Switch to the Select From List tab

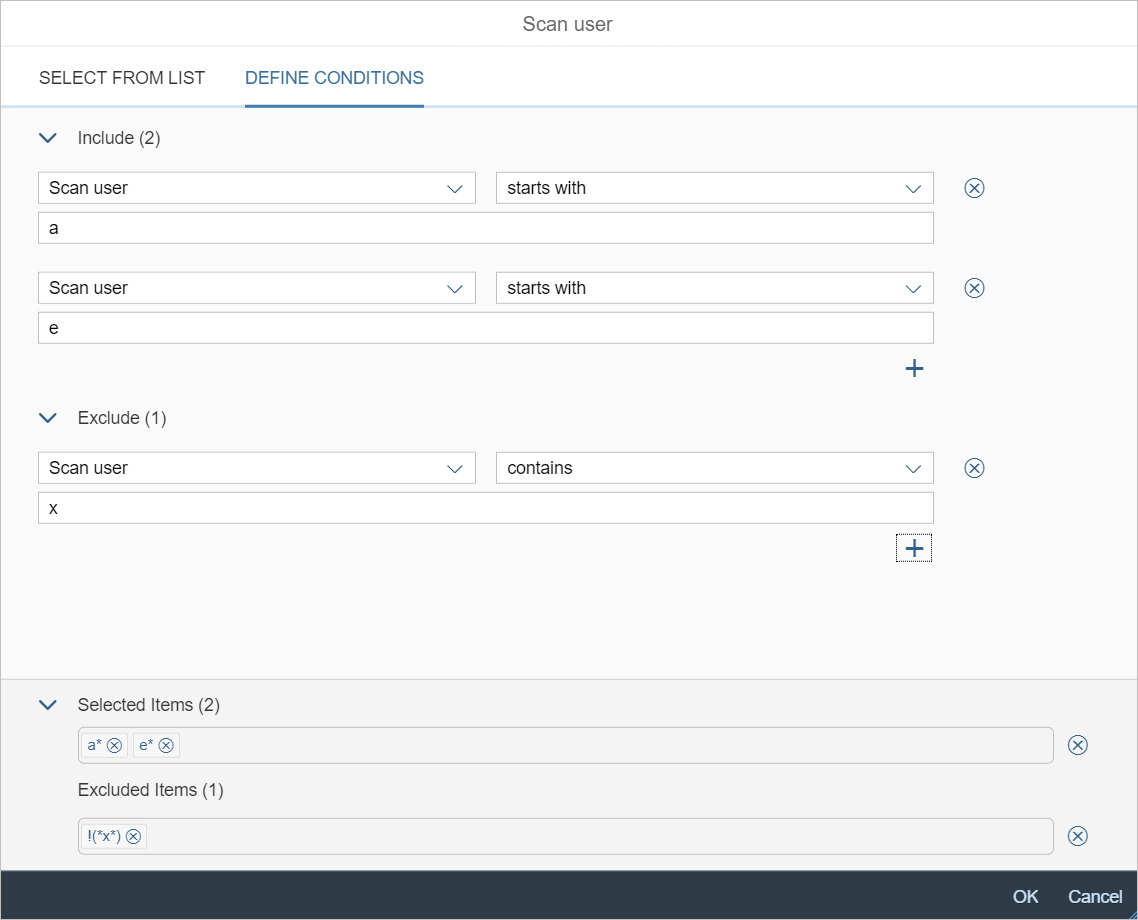click(x=122, y=78)
